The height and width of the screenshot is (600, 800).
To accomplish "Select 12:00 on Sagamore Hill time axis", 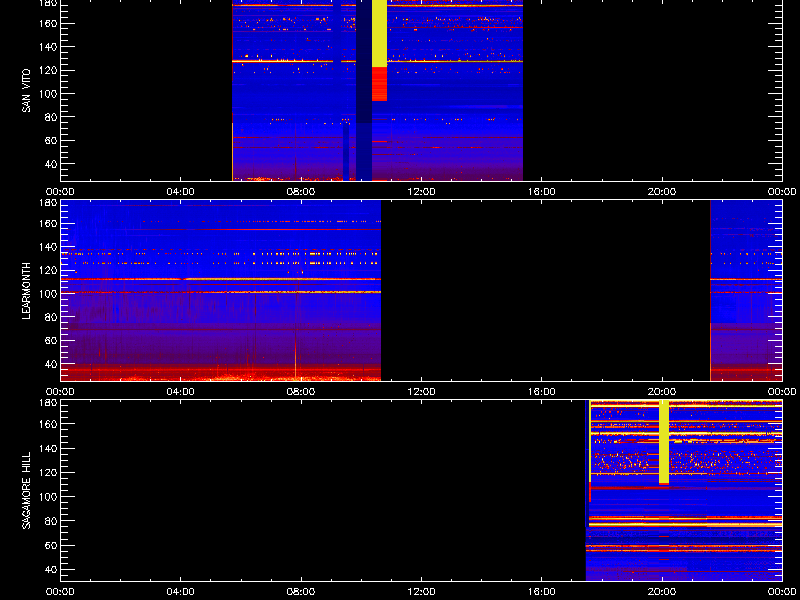I will pos(421,592).
